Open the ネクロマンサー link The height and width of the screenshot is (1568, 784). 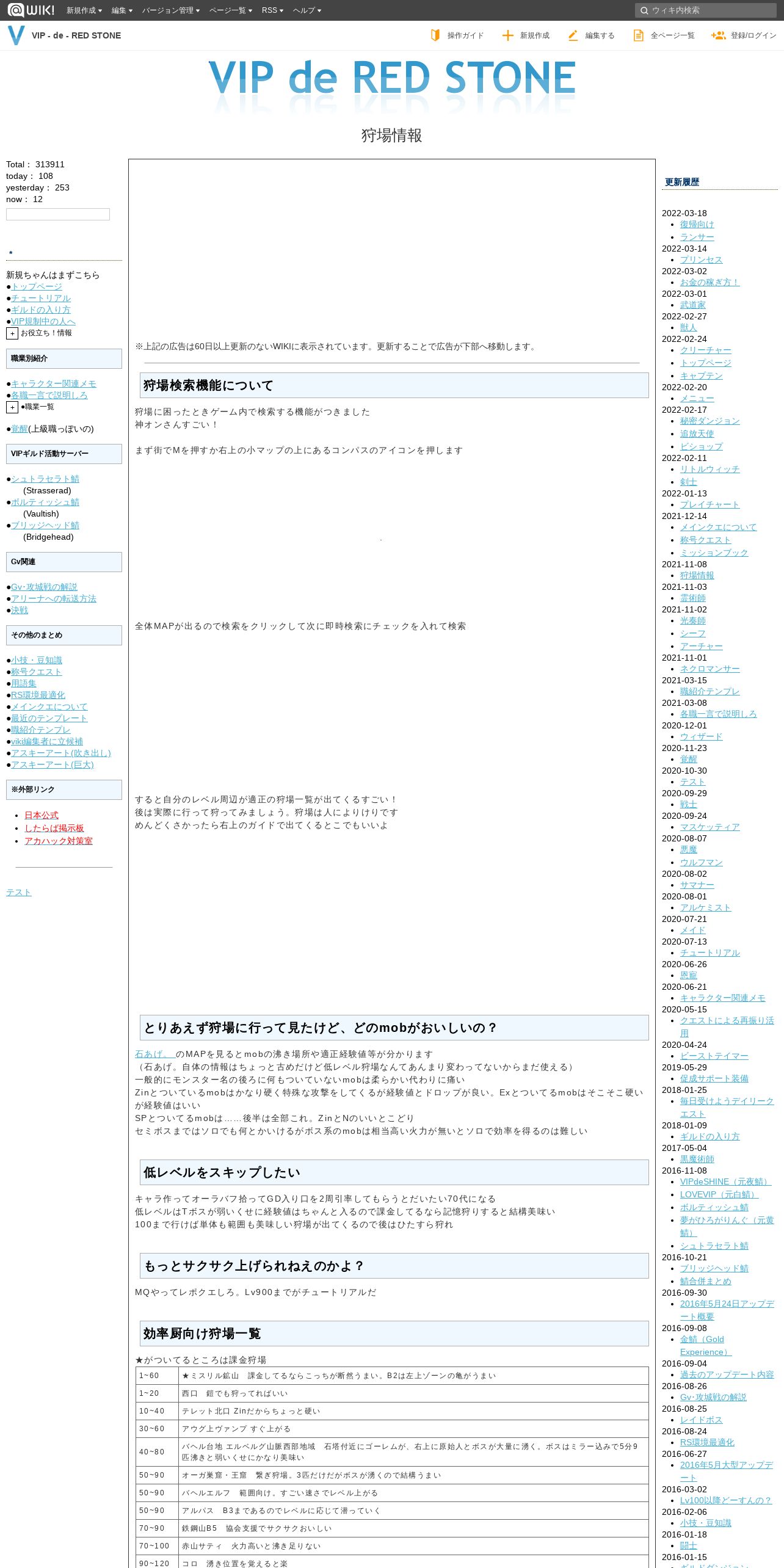[710, 669]
